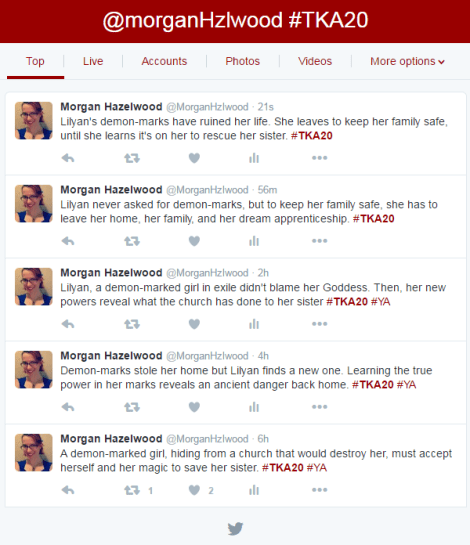The width and height of the screenshot is (470, 545).
Task: View analytics for the 21s tweet
Action: click(x=254, y=158)
